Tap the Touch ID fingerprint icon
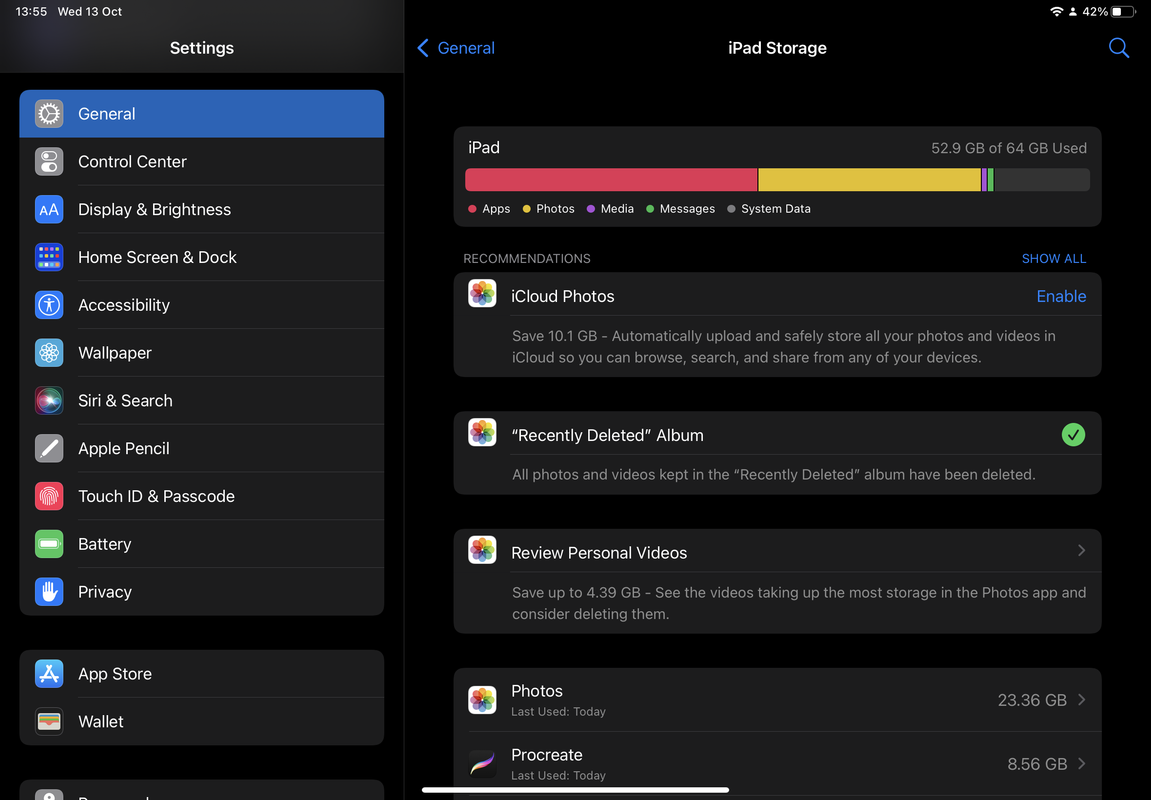1151x800 pixels. point(49,496)
